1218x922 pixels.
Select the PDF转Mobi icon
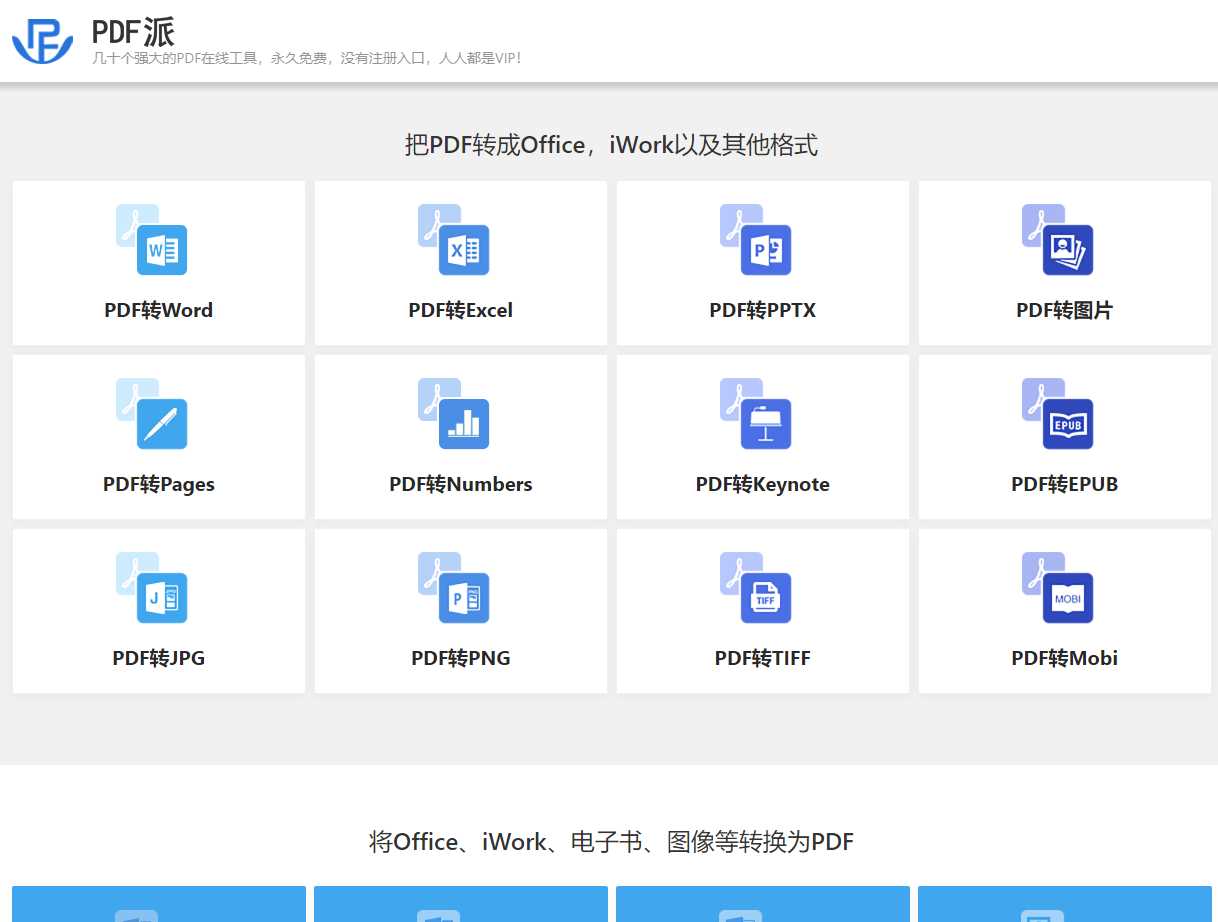click(x=1058, y=588)
